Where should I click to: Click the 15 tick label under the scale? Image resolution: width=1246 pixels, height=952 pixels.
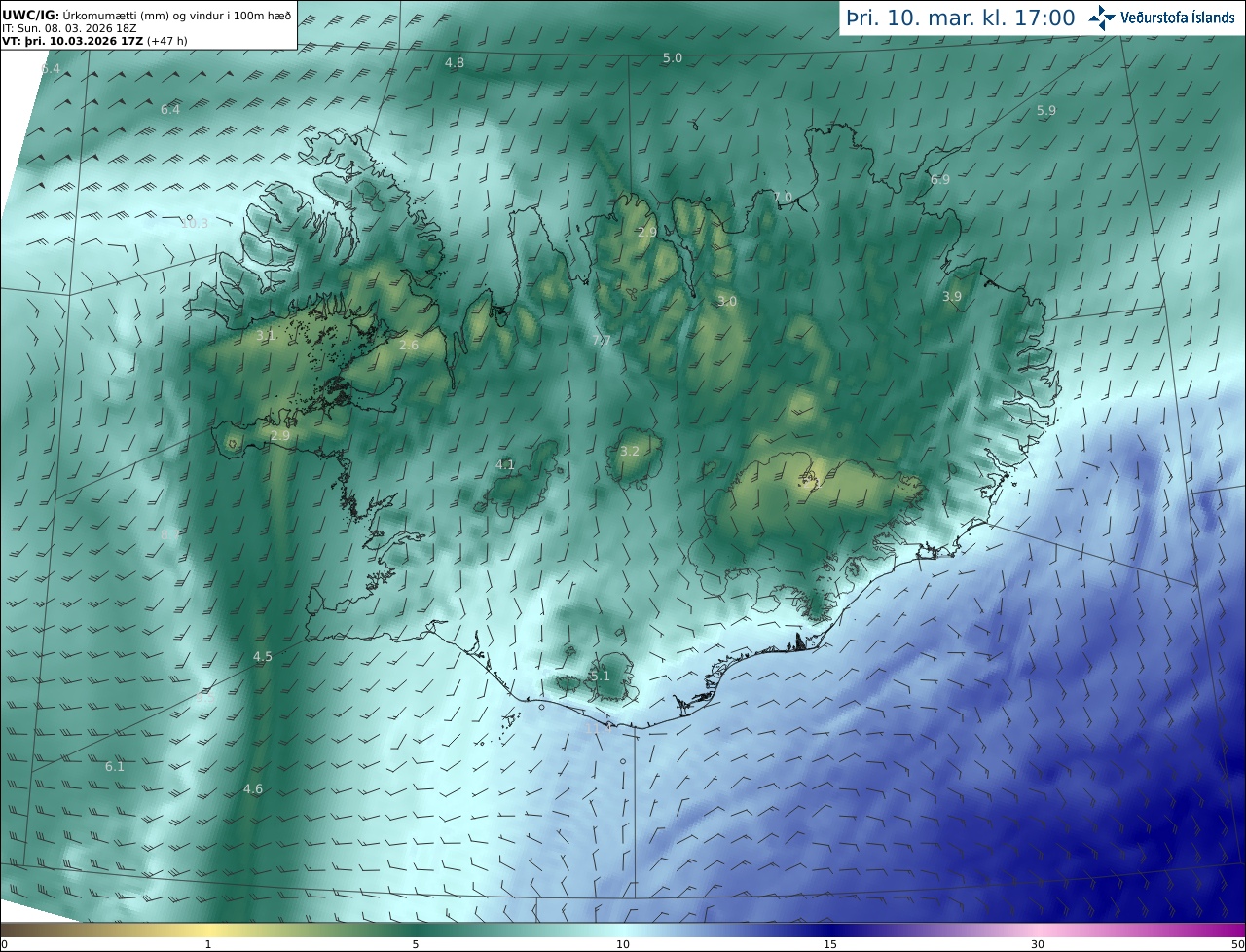[830, 944]
